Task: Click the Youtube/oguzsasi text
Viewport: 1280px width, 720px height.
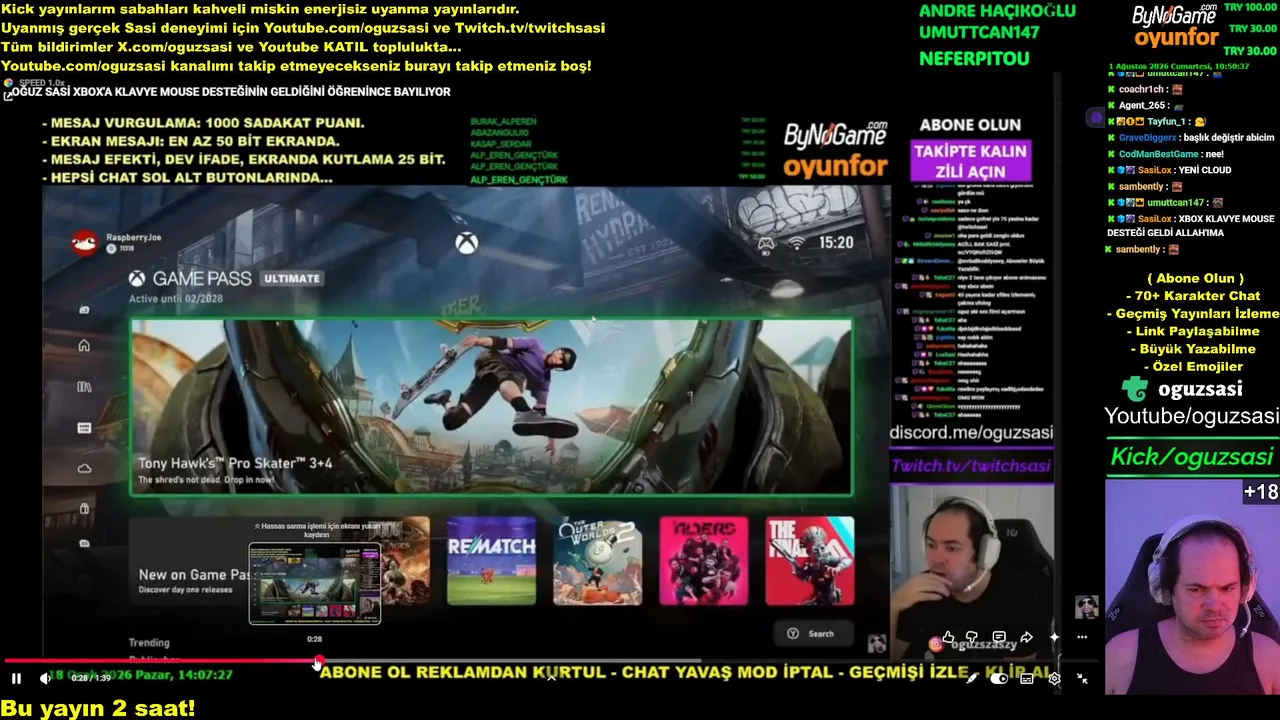Action: pyautogui.click(x=1191, y=416)
